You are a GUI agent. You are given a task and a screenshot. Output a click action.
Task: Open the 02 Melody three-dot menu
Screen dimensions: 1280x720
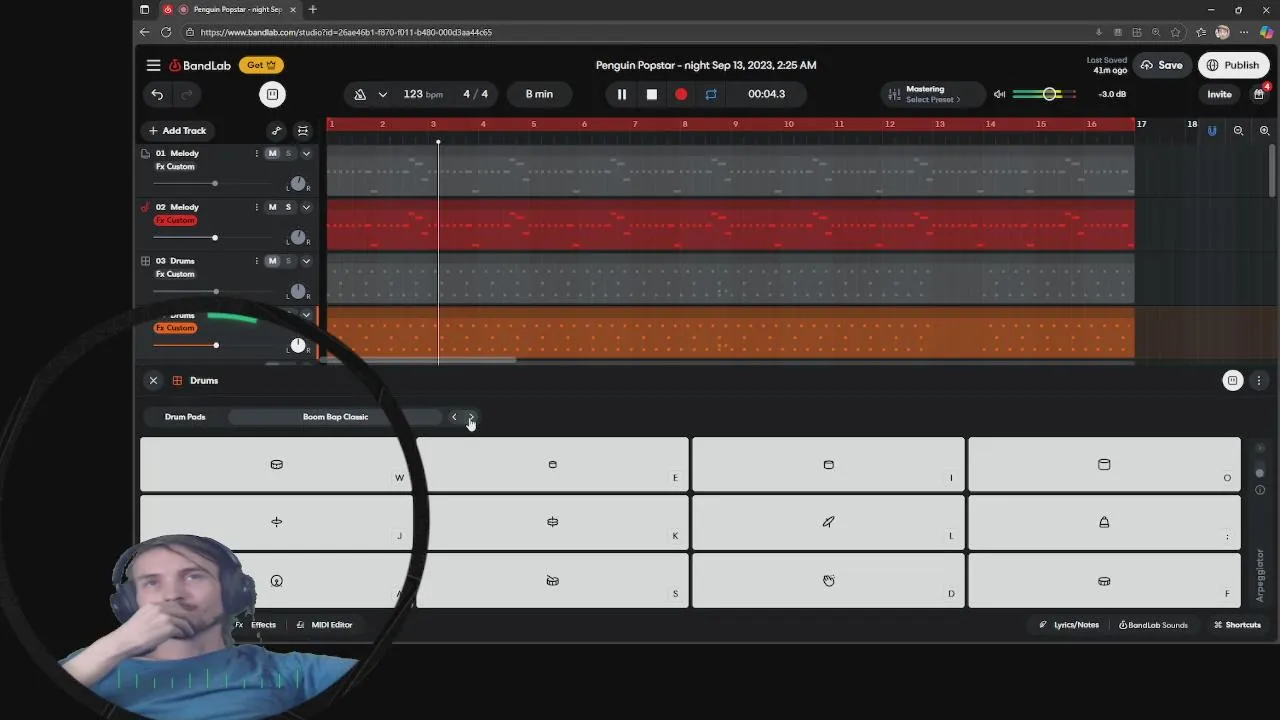click(x=256, y=207)
